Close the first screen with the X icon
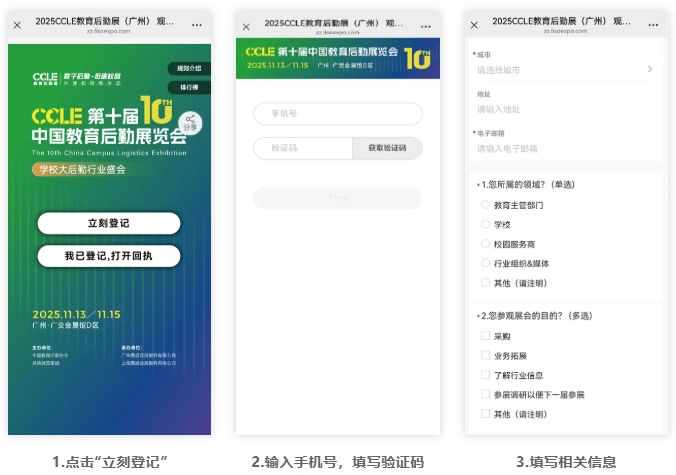 tap(17, 25)
